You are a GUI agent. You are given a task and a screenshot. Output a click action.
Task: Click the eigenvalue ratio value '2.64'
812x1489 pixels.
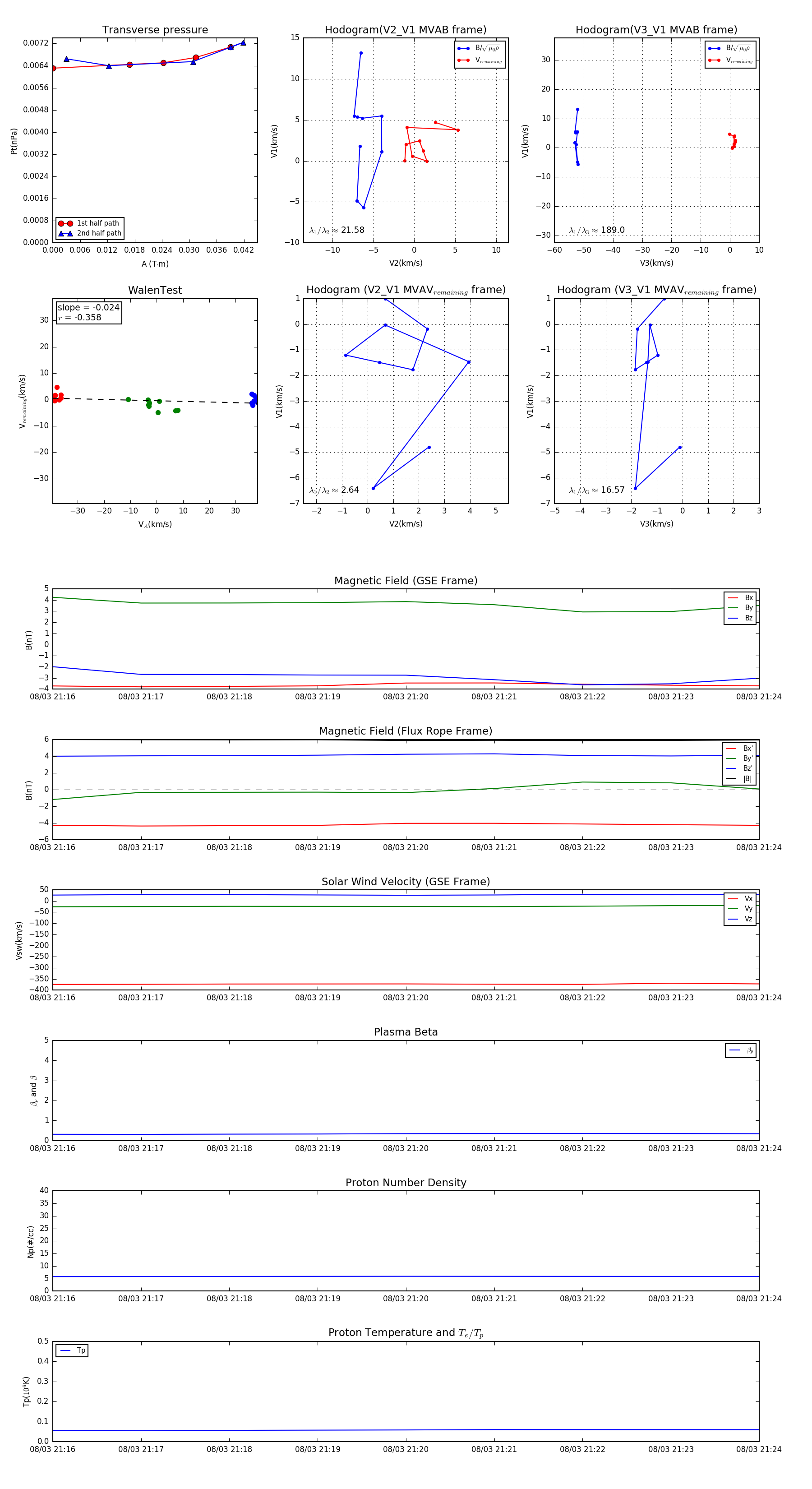350,490
